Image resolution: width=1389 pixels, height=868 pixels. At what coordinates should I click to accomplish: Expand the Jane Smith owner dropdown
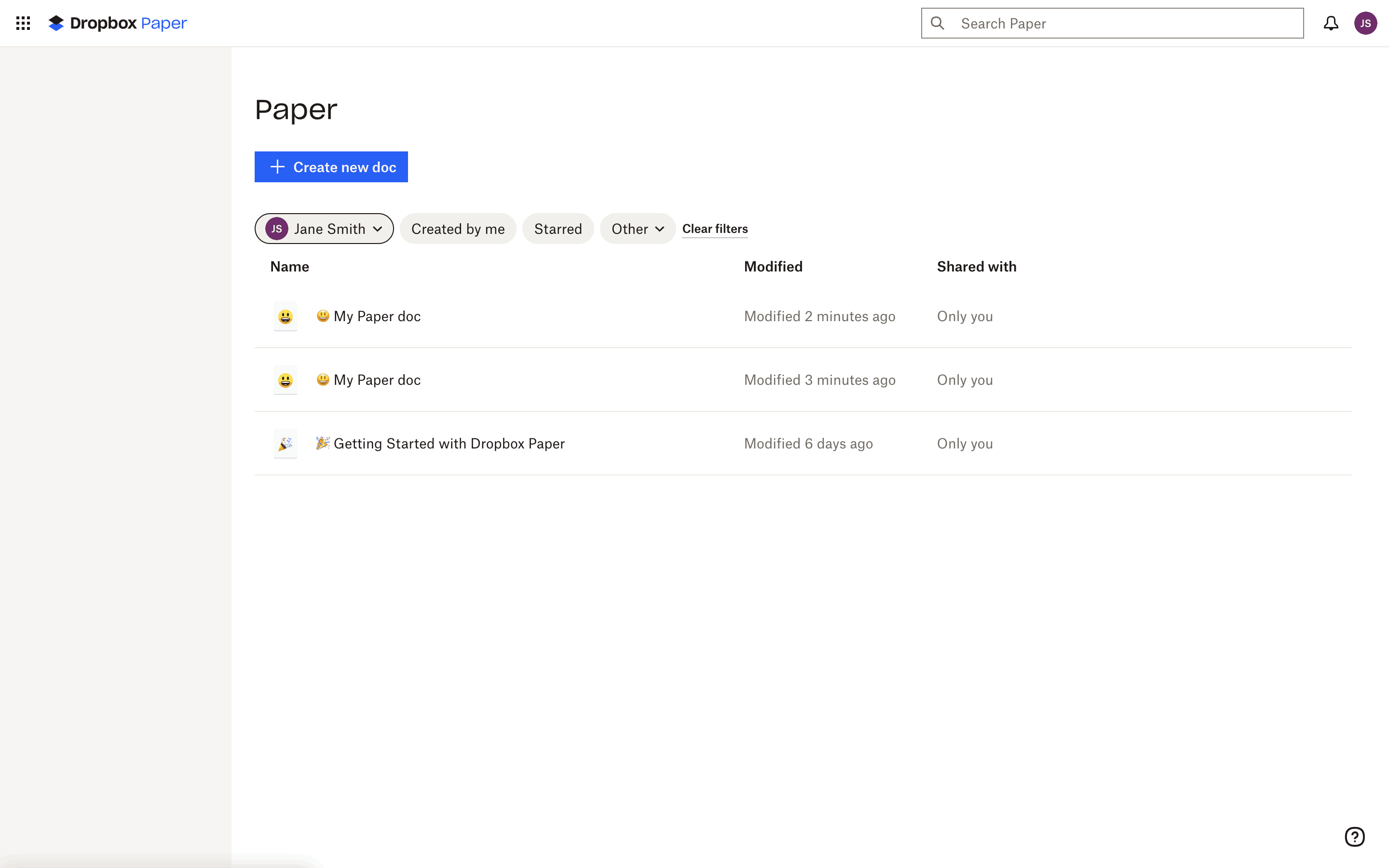click(324, 229)
